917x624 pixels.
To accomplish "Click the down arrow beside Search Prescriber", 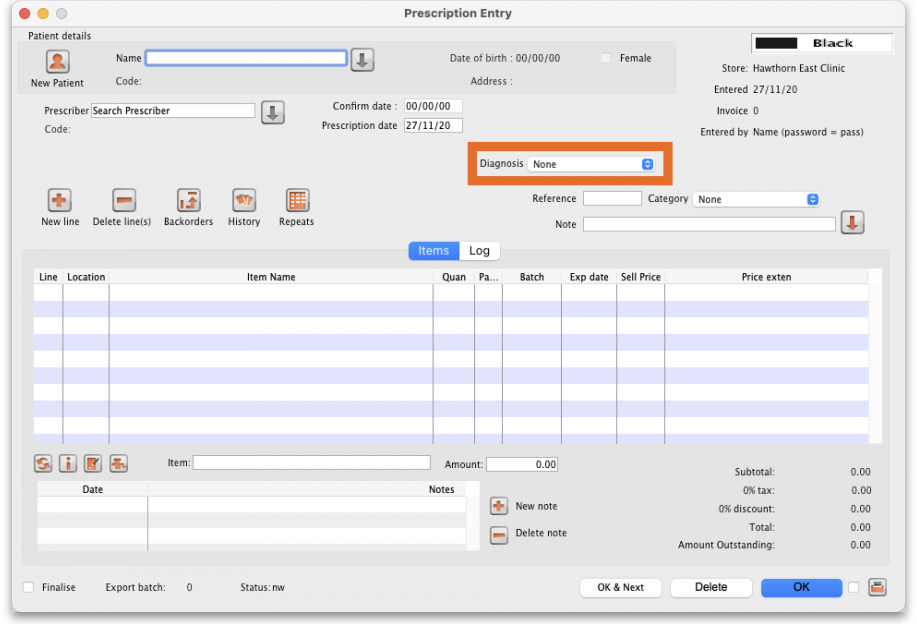I will (x=273, y=113).
